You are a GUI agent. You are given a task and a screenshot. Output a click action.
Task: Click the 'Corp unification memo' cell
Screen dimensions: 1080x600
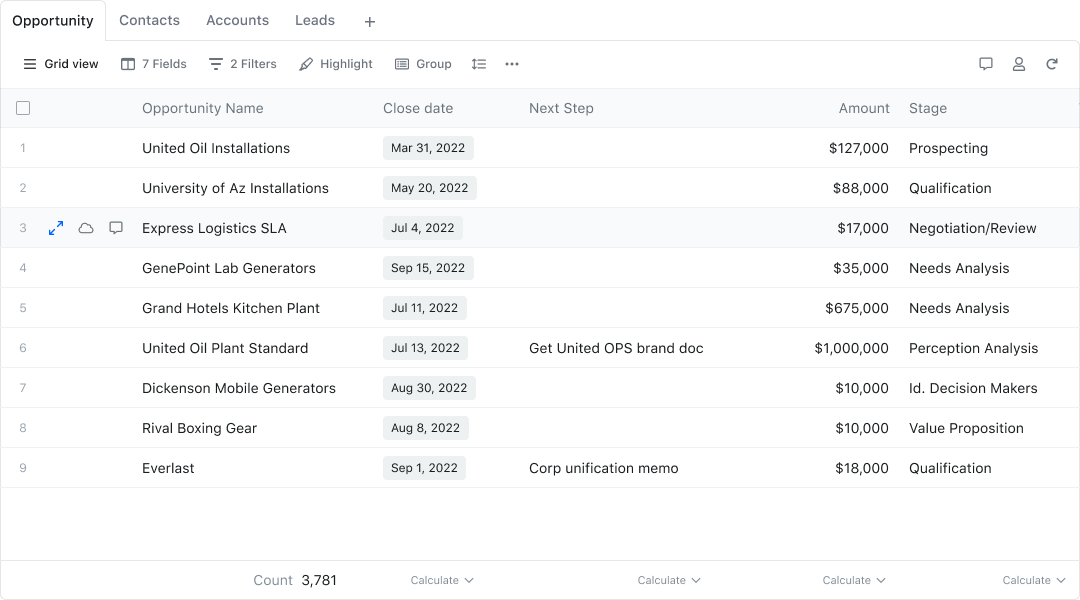pyautogui.click(x=603, y=468)
